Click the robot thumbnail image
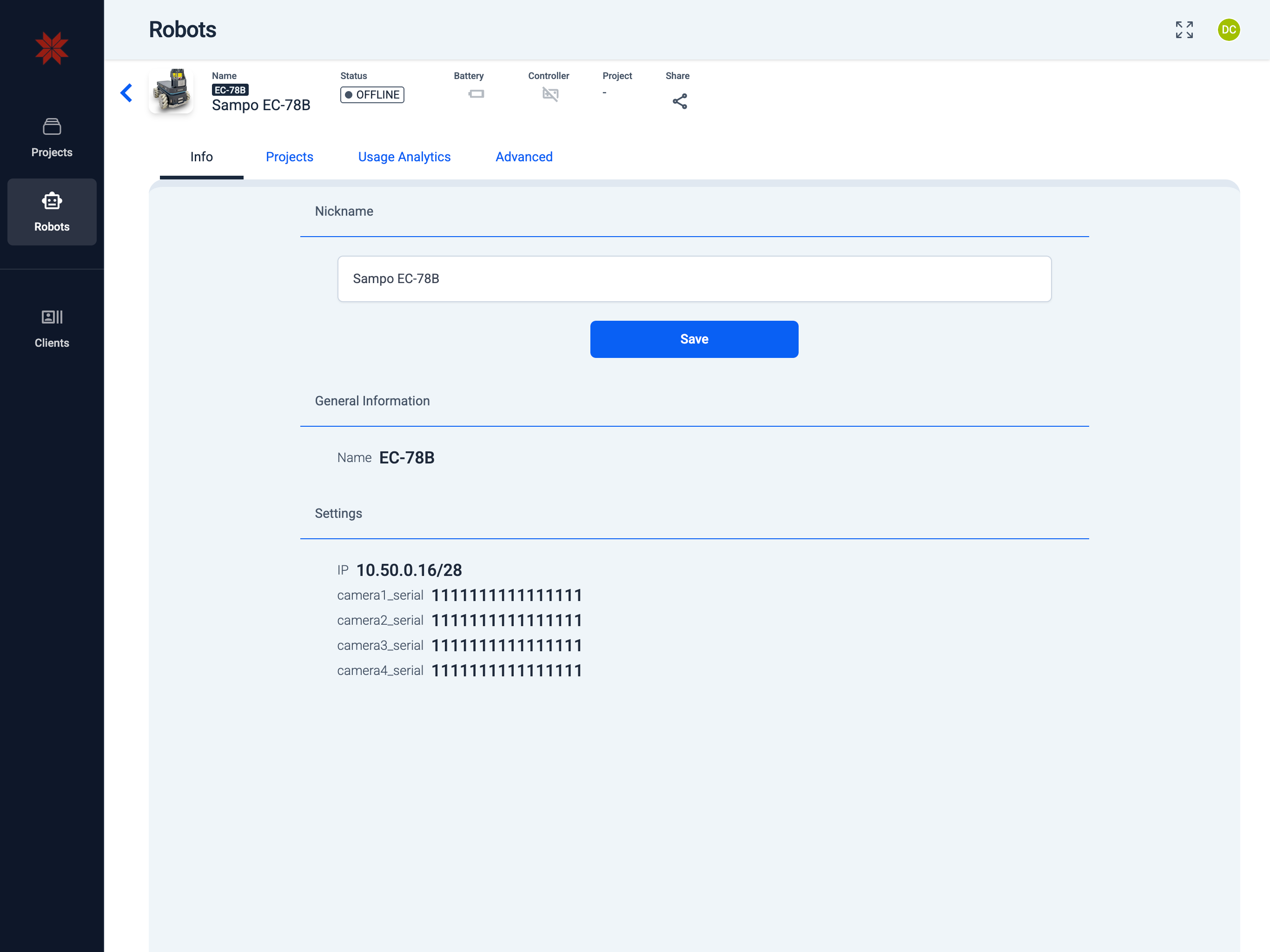This screenshot has height=952, width=1270. click(x=171, y=91)
